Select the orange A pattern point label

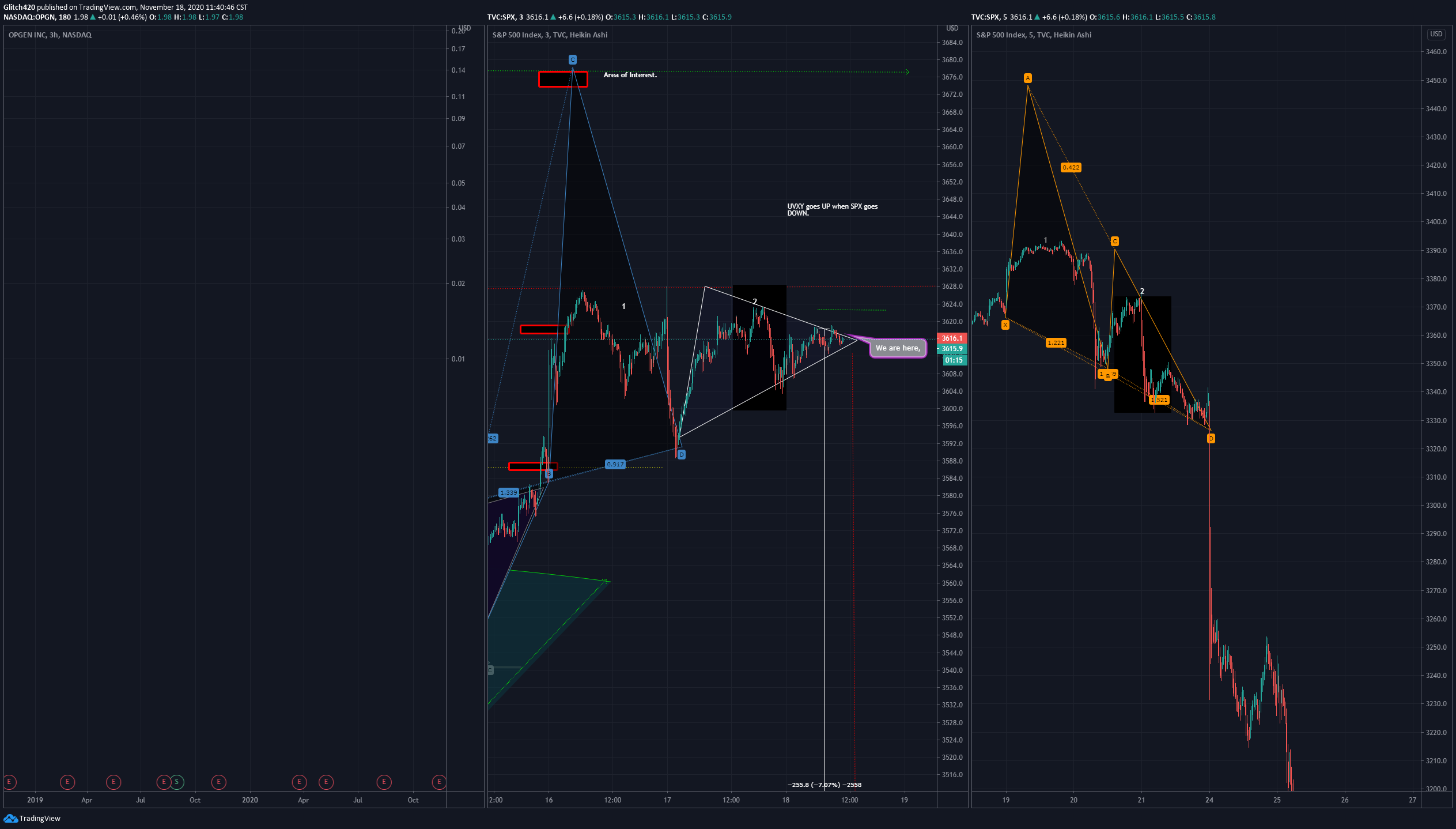click(x=1027, y=78)
